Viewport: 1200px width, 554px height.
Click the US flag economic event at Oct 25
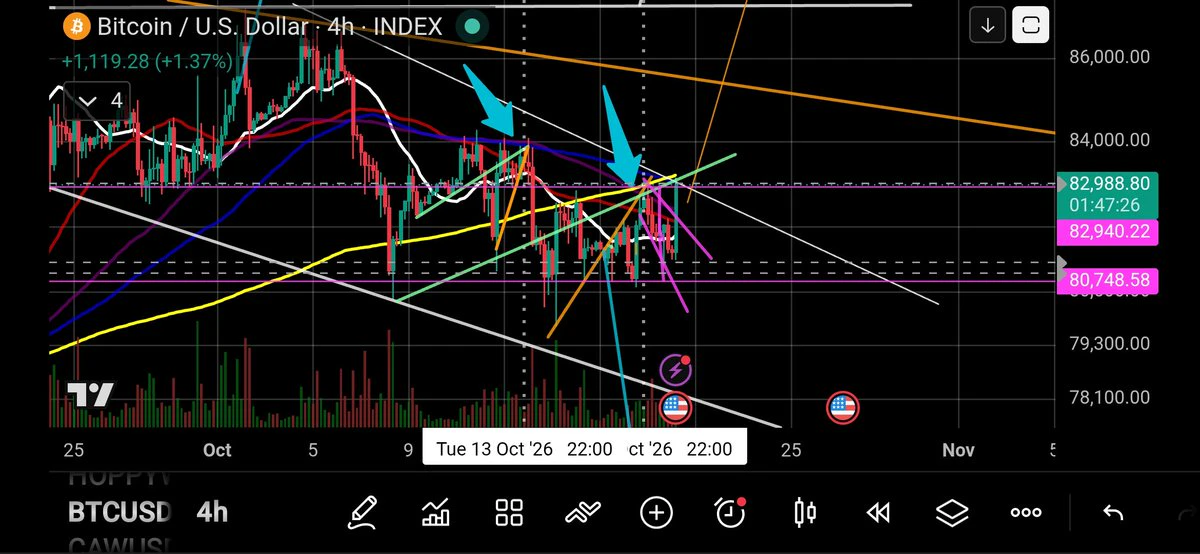[842, 408]
